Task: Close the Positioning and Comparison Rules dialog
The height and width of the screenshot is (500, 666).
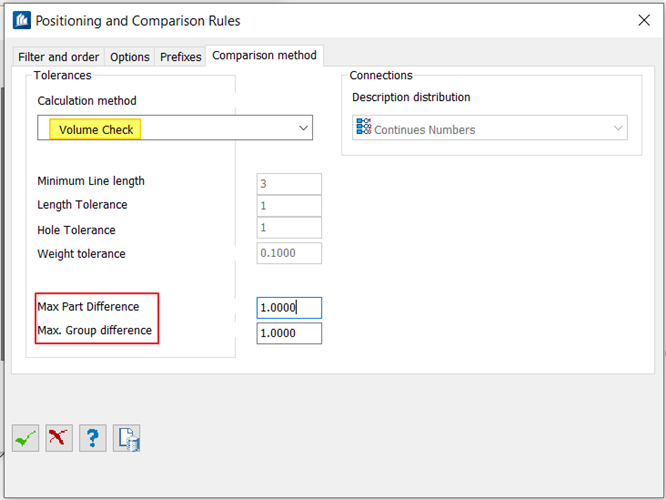Action: (645, 20)
